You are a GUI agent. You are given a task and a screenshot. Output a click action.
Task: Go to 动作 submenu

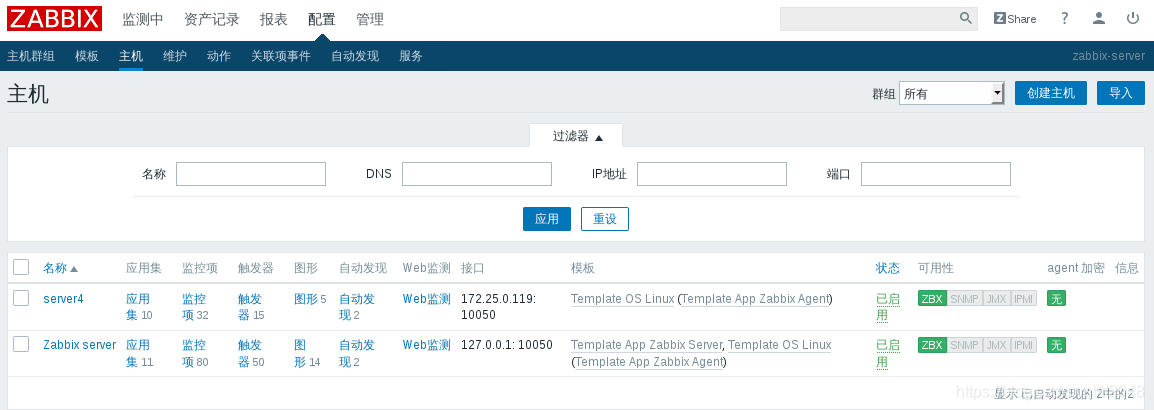[219, 56]
